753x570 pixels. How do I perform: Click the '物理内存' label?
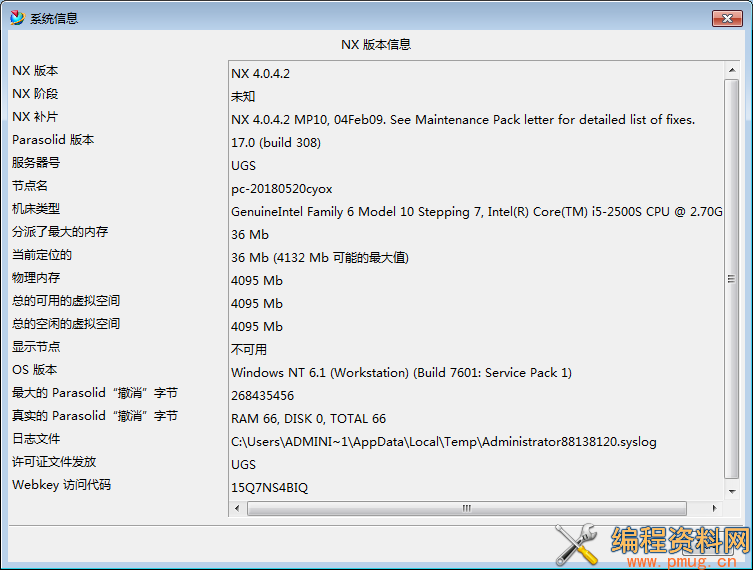click(36, 278)
